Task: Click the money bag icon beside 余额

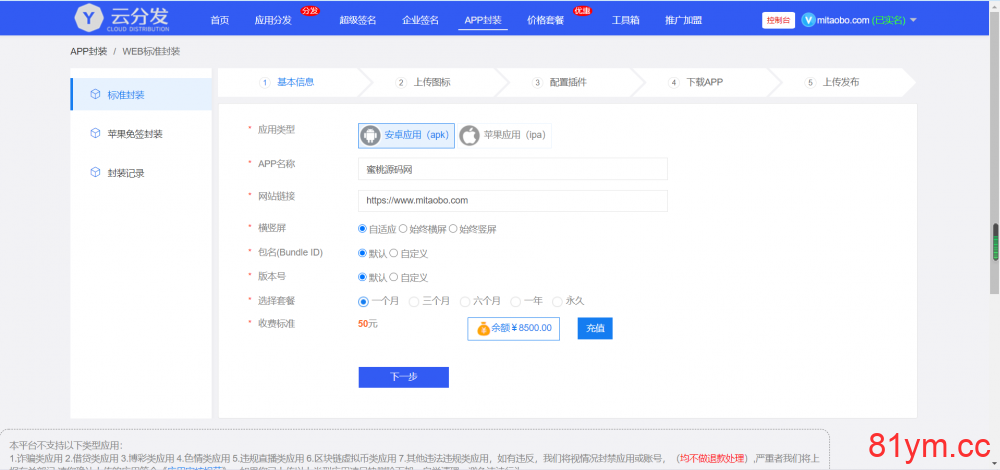Action: coord(483,328)
